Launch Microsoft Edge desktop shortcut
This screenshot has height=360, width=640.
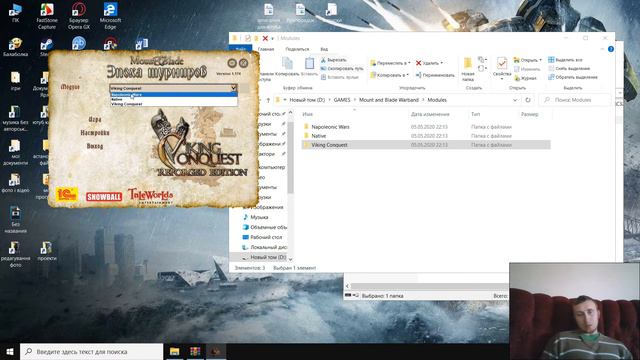(x=110, y=16)
